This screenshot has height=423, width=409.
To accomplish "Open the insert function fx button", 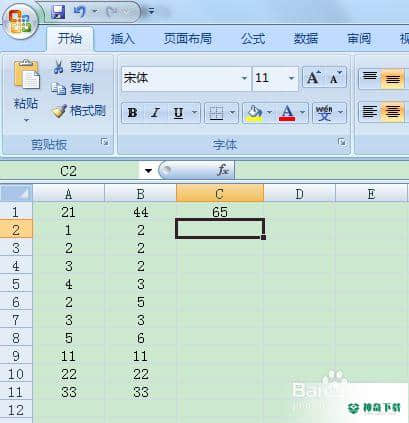I will point(222,170).
